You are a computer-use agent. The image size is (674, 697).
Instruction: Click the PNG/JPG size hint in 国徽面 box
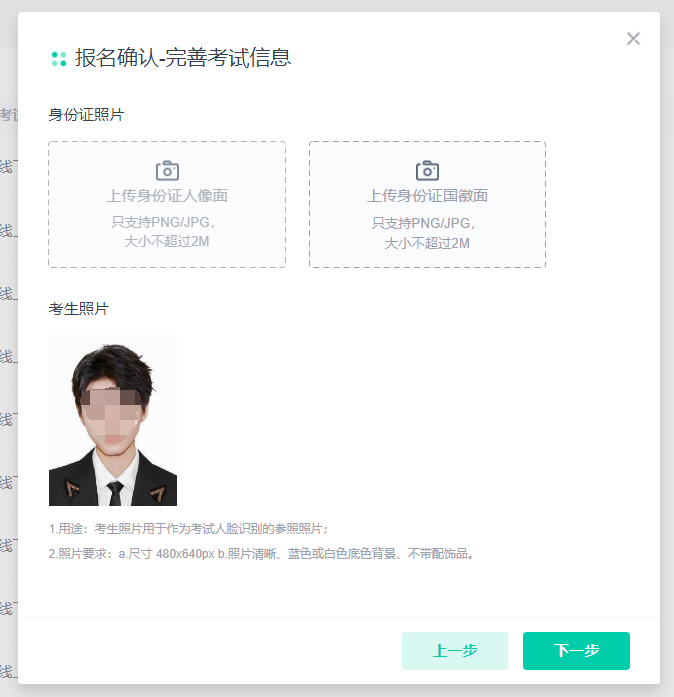(427, 232)
